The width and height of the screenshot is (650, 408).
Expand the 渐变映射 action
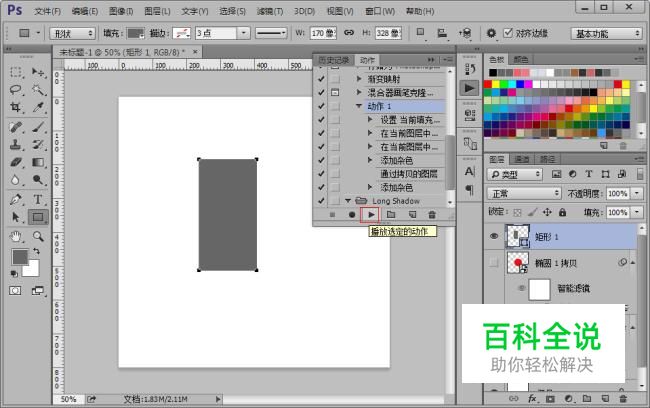359,79
